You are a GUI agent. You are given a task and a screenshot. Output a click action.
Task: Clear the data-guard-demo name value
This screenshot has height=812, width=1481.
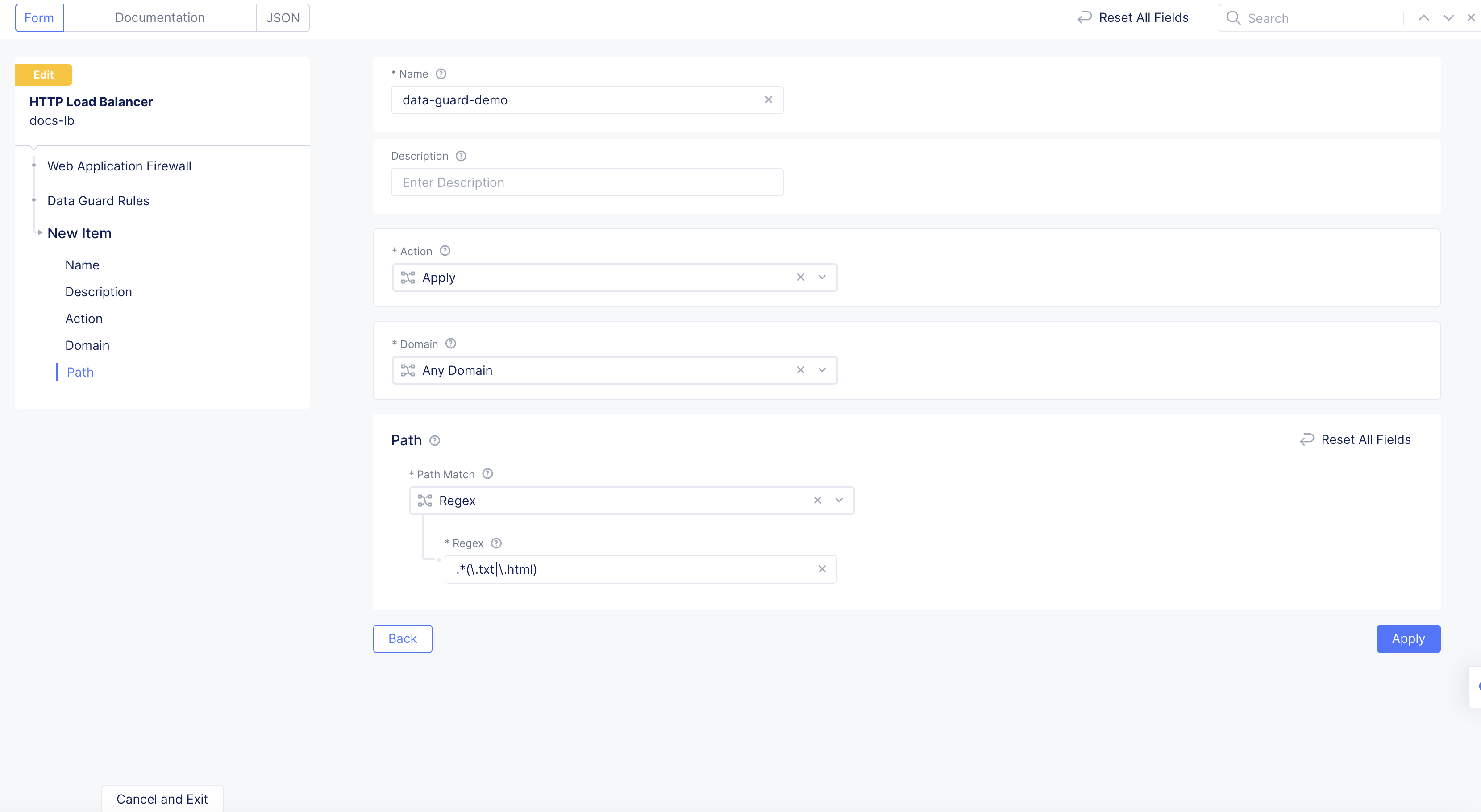point(769,99)
